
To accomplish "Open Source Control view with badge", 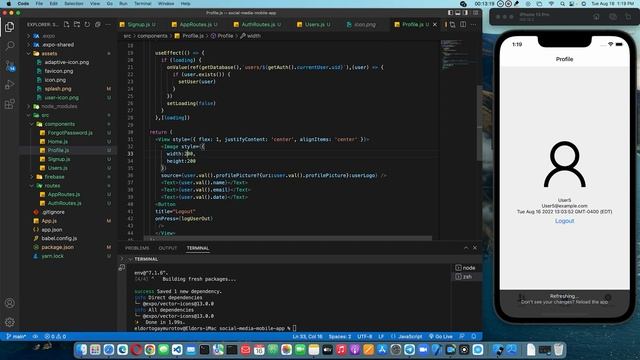I will coord(9,65).
